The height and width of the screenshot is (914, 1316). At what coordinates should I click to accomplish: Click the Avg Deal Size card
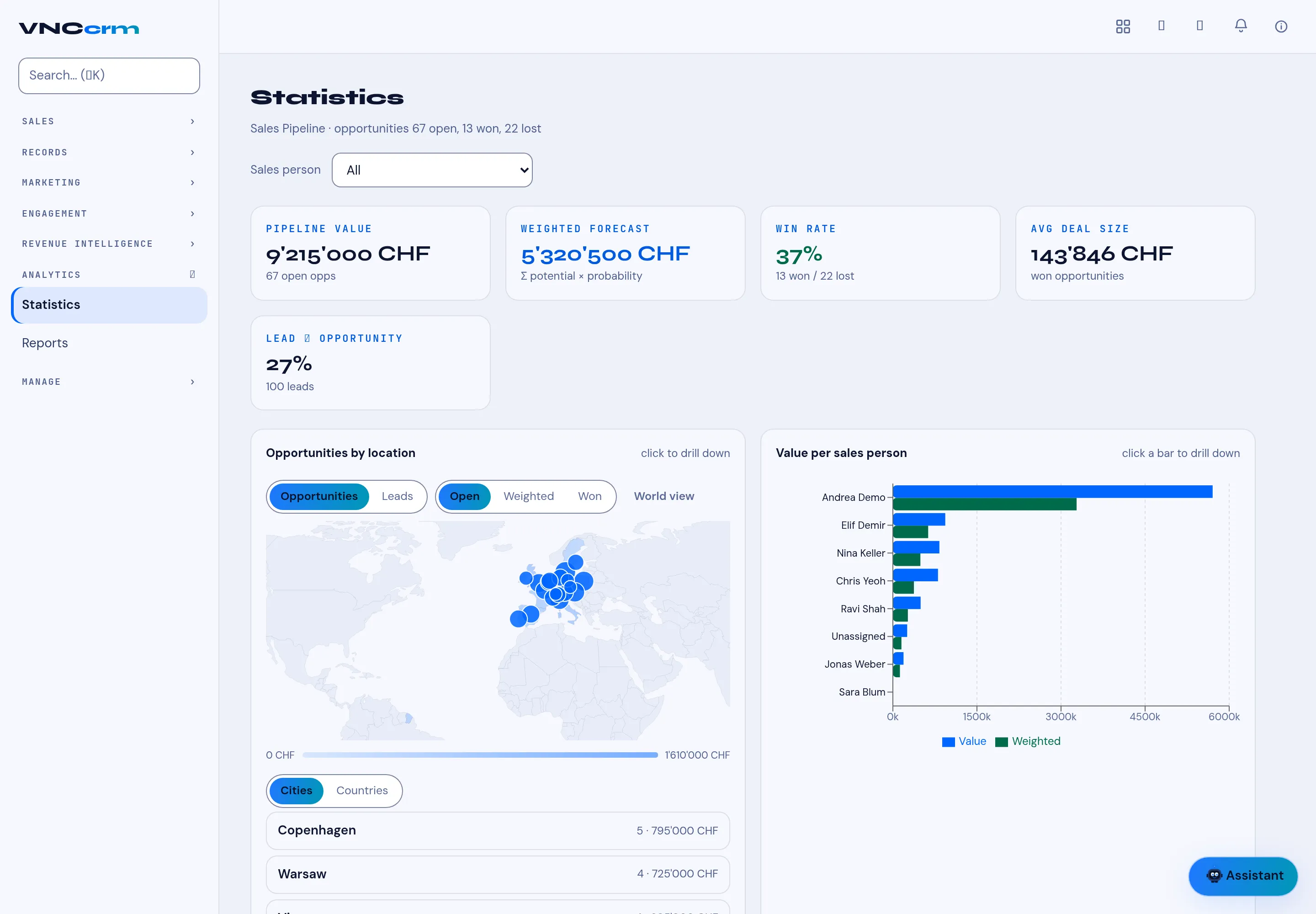(1135, 253)
